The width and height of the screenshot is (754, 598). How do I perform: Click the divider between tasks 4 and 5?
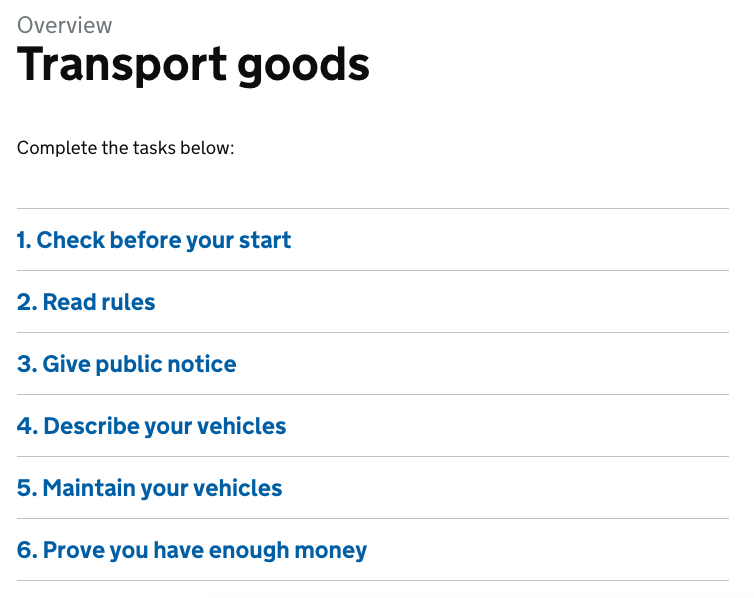[x=373, y=457]
